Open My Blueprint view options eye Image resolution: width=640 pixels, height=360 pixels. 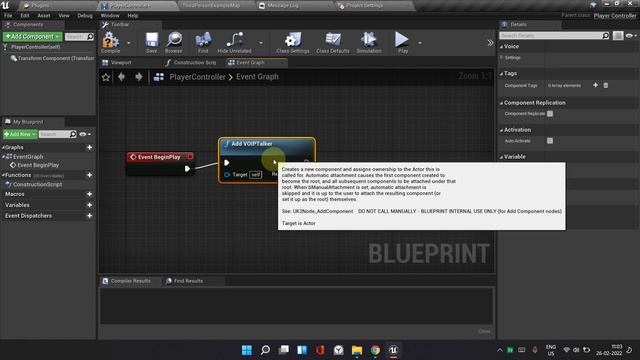[x=85, y=134]
